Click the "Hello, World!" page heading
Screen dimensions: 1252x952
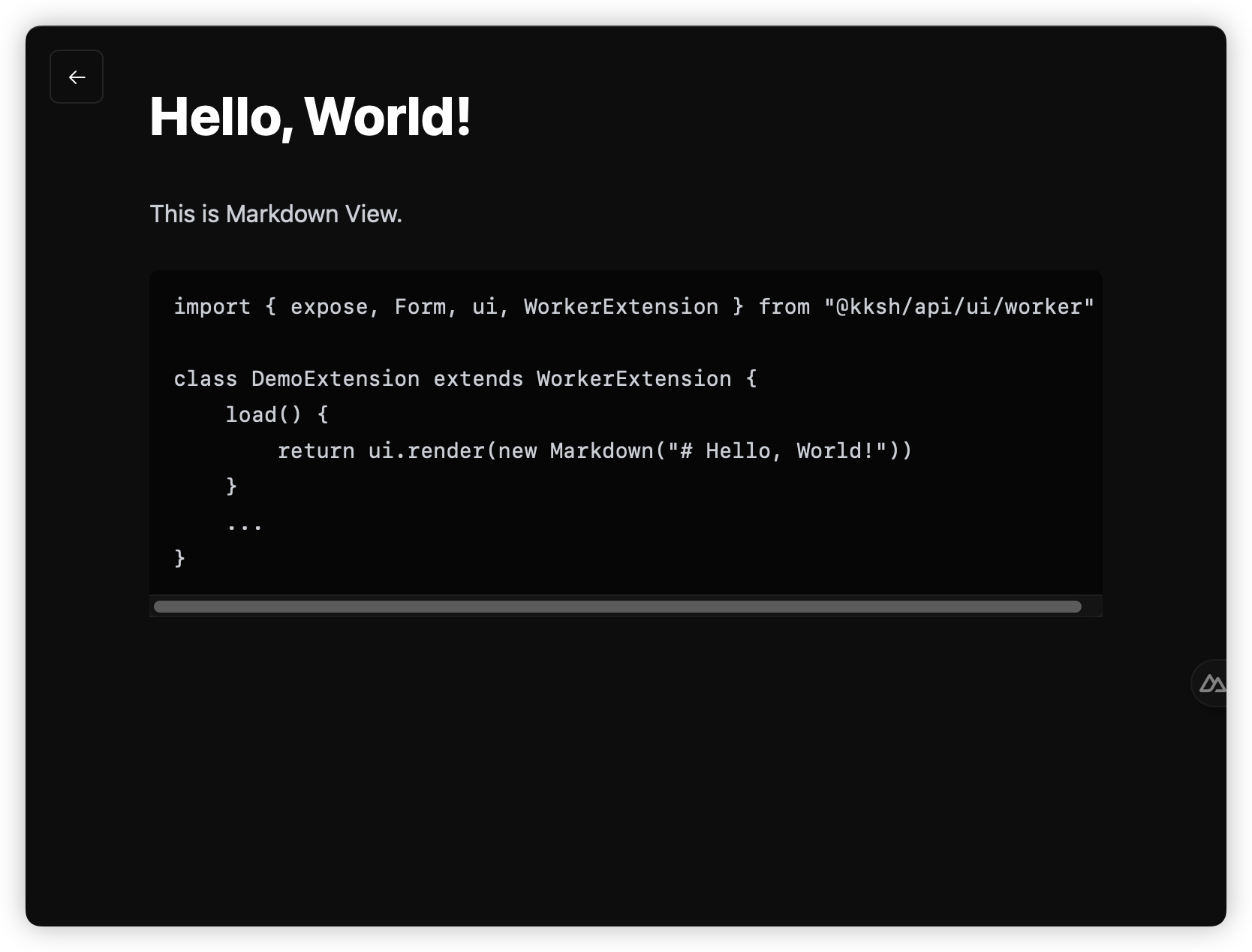(310, 117)
